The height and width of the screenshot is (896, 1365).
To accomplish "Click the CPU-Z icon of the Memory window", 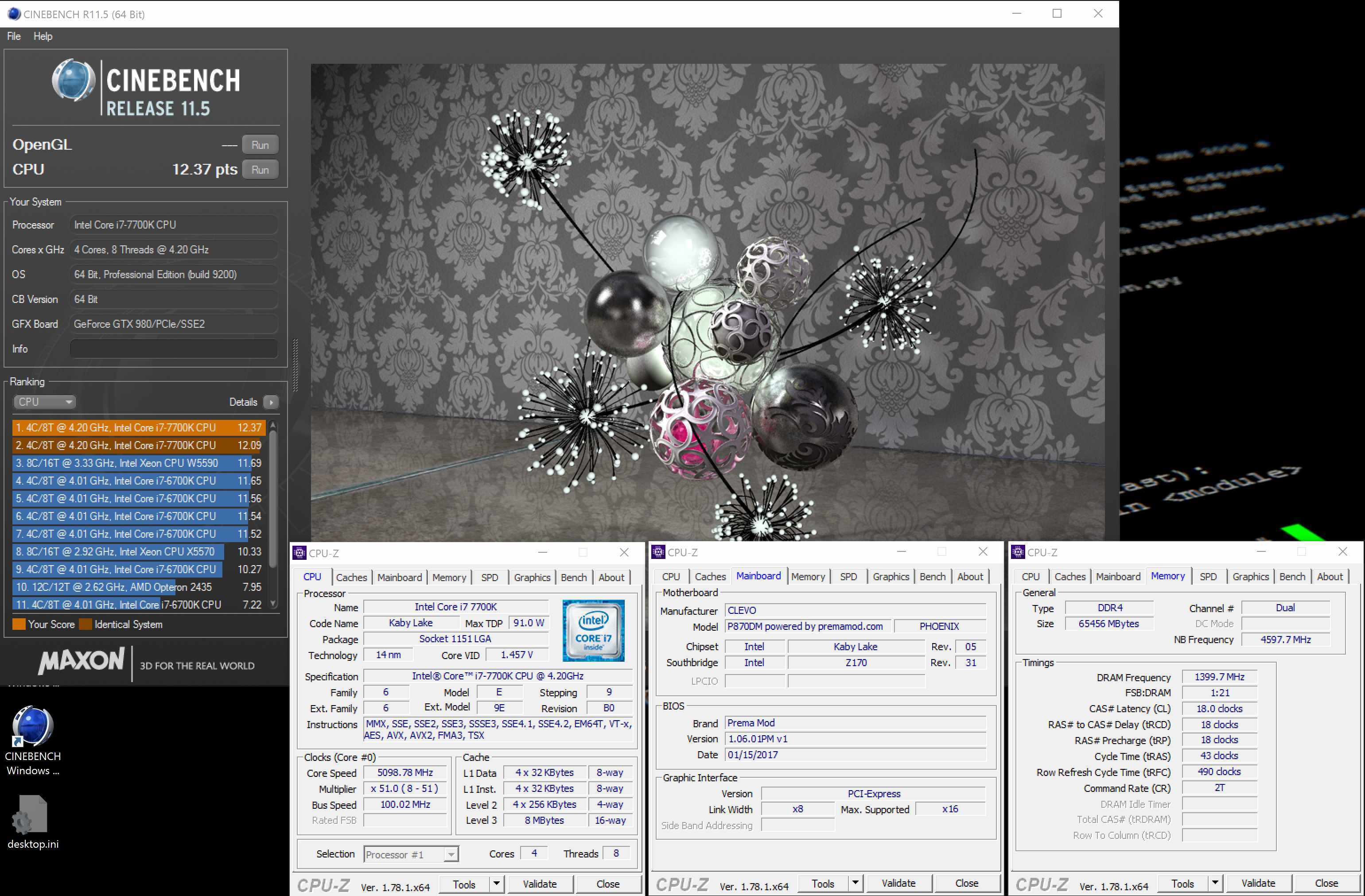I will [x=1018, y=552].
